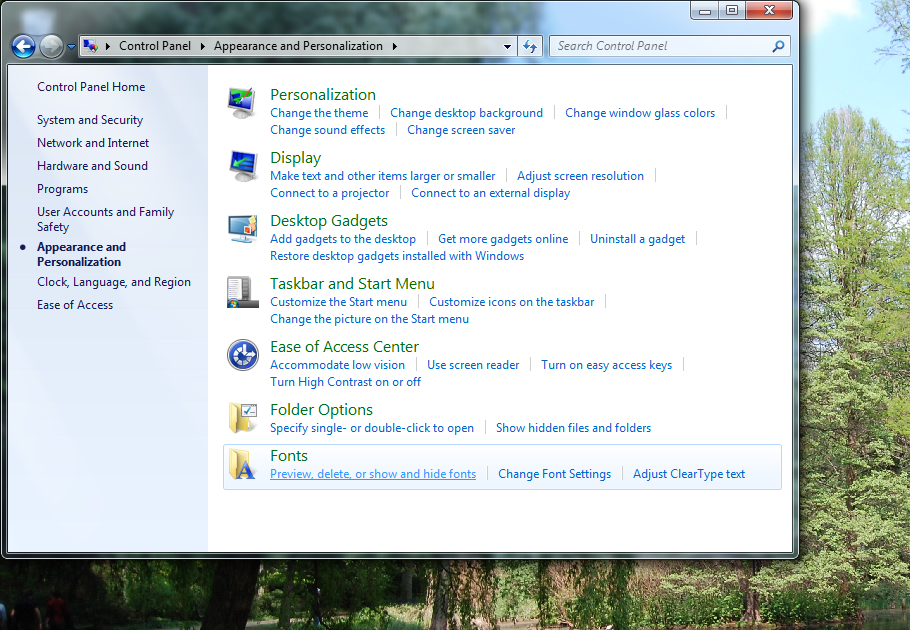Viewport: 910px width, 630px height.
Task: Go back with the blue Back arrow
Action: pos(24,46)
